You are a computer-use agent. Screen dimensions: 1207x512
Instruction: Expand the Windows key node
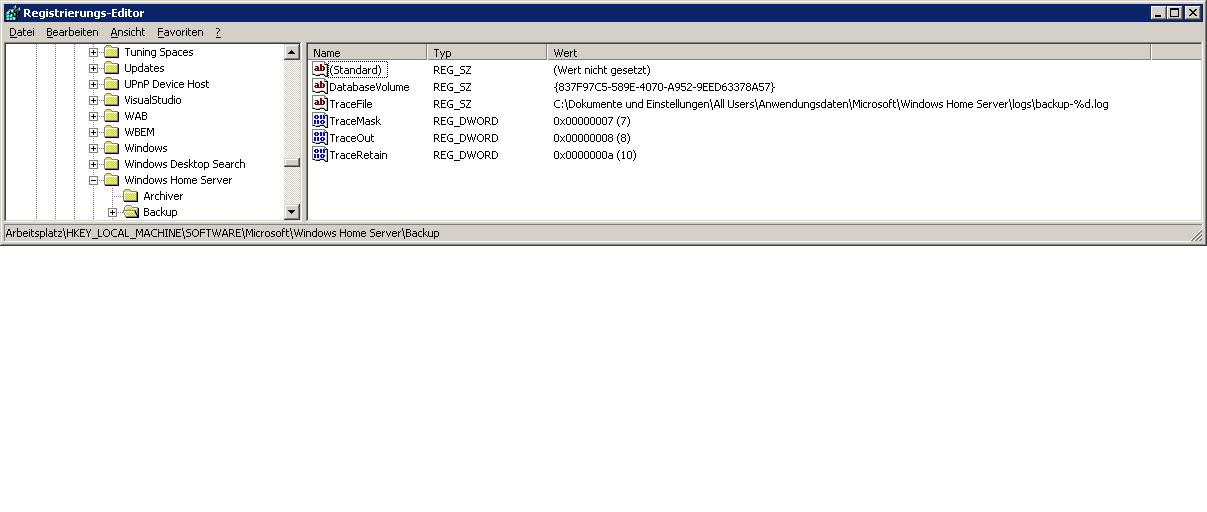pos(94,148)
